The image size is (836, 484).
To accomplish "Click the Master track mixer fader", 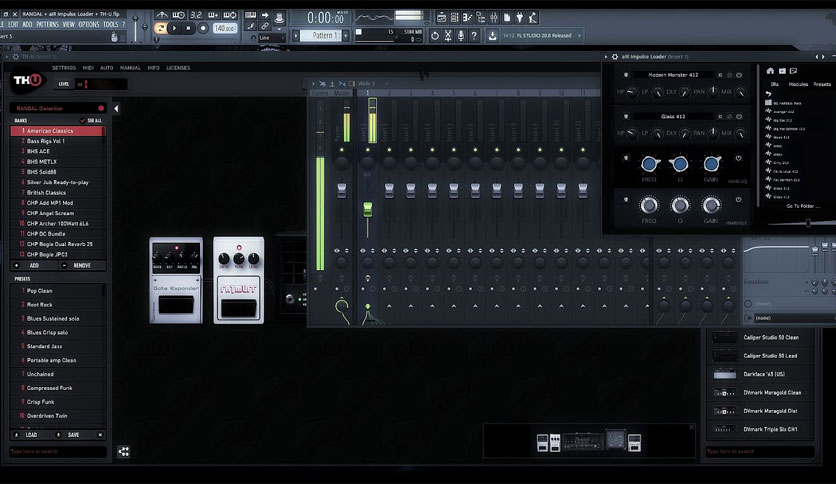I will click(342, 190).
